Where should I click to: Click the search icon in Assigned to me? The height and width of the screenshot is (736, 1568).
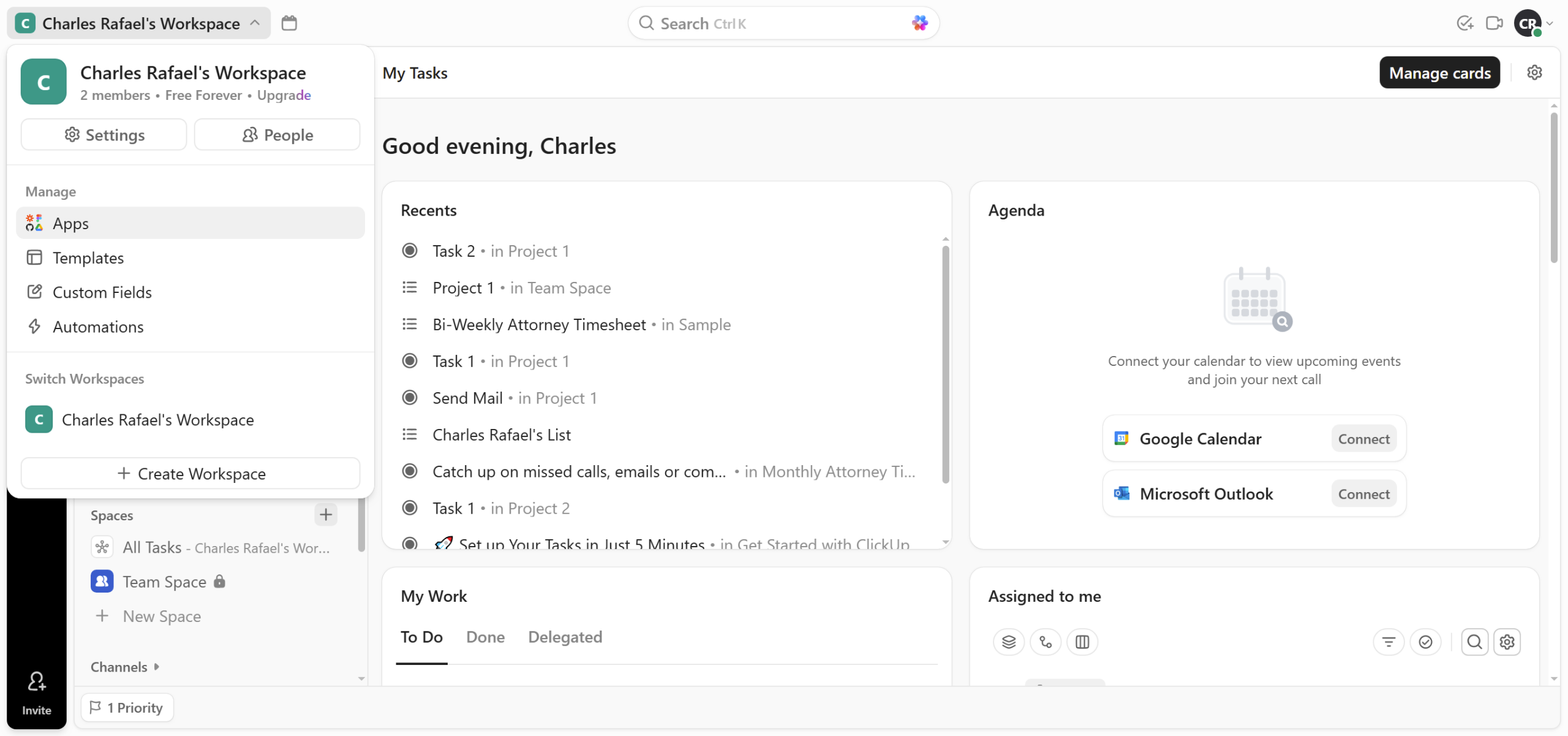click(x=1474, y=642)
